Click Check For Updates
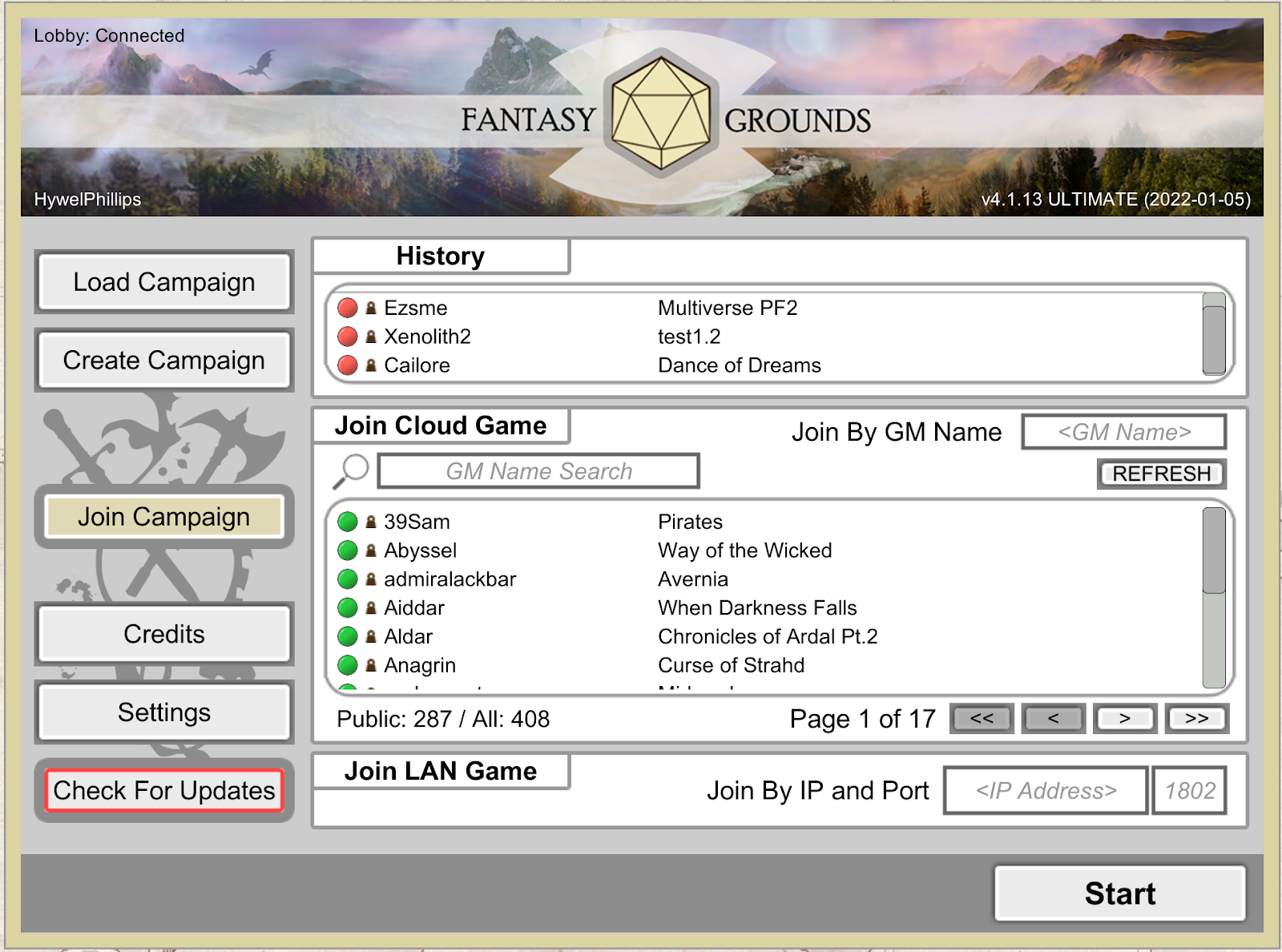Screen dimensions: 1282x952 [x=164, y=791]
